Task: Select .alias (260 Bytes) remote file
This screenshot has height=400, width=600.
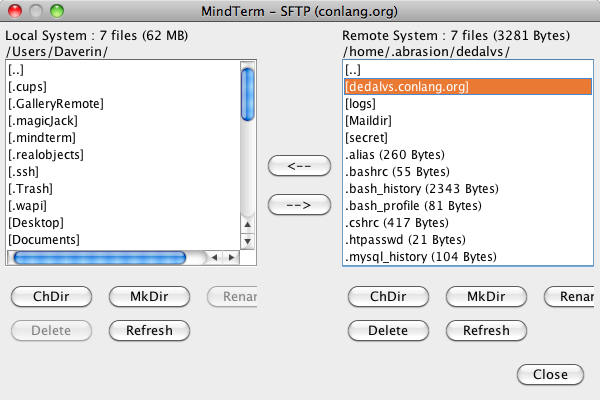Action: pos(468,154)
